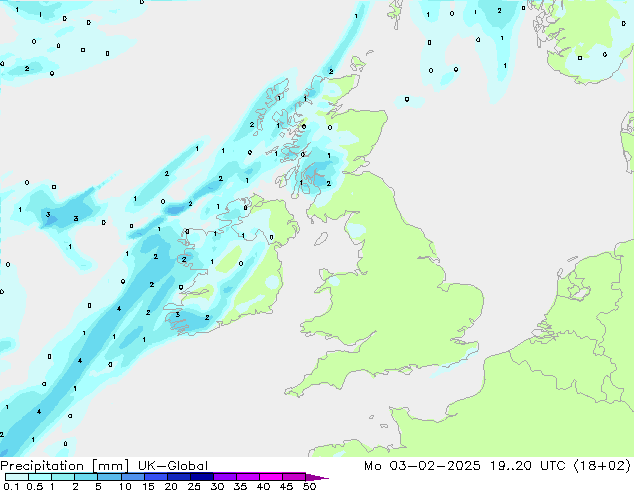
Task: Select the 40–45 mm magenta swatch
Action: [x=271, y=477]
